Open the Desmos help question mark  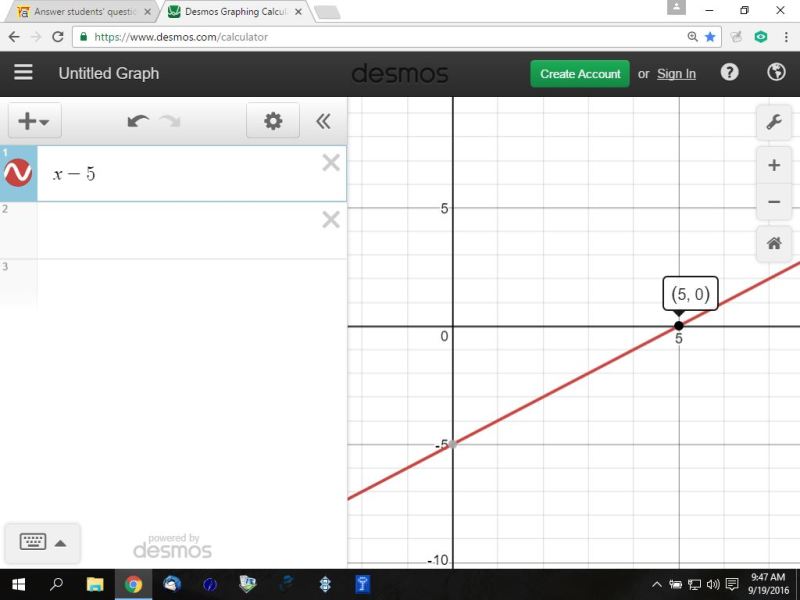click(729, 72)
